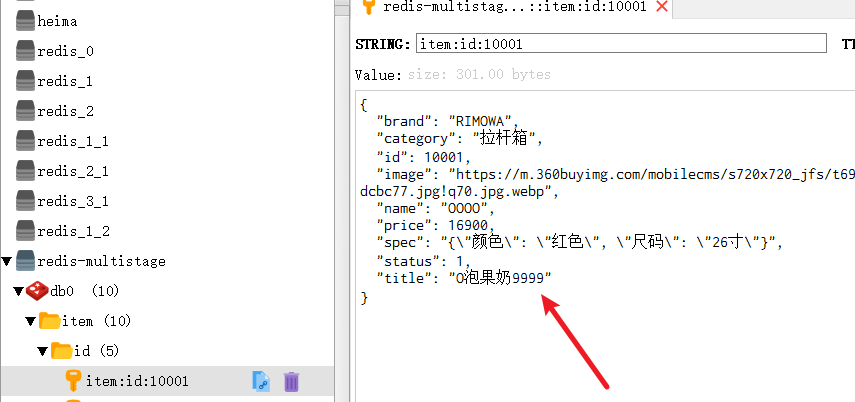
Task: Click inside the JSON value text area
Action: click(600, 340)
